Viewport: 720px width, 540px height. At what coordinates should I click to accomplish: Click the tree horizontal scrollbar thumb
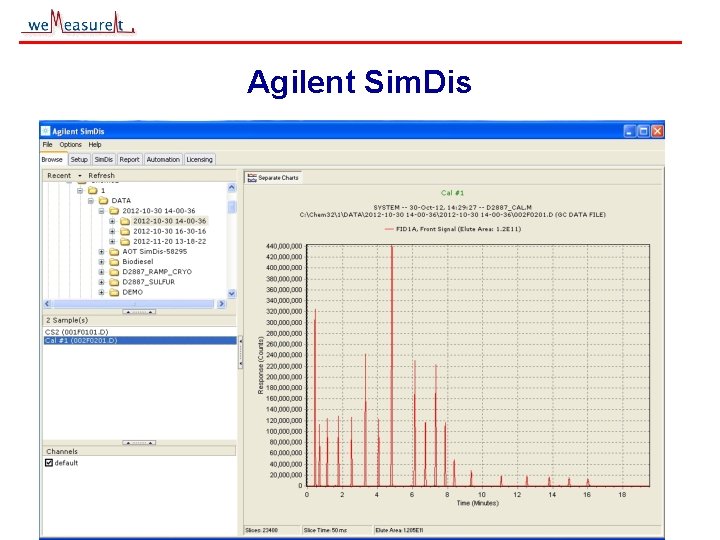(133, 304)
